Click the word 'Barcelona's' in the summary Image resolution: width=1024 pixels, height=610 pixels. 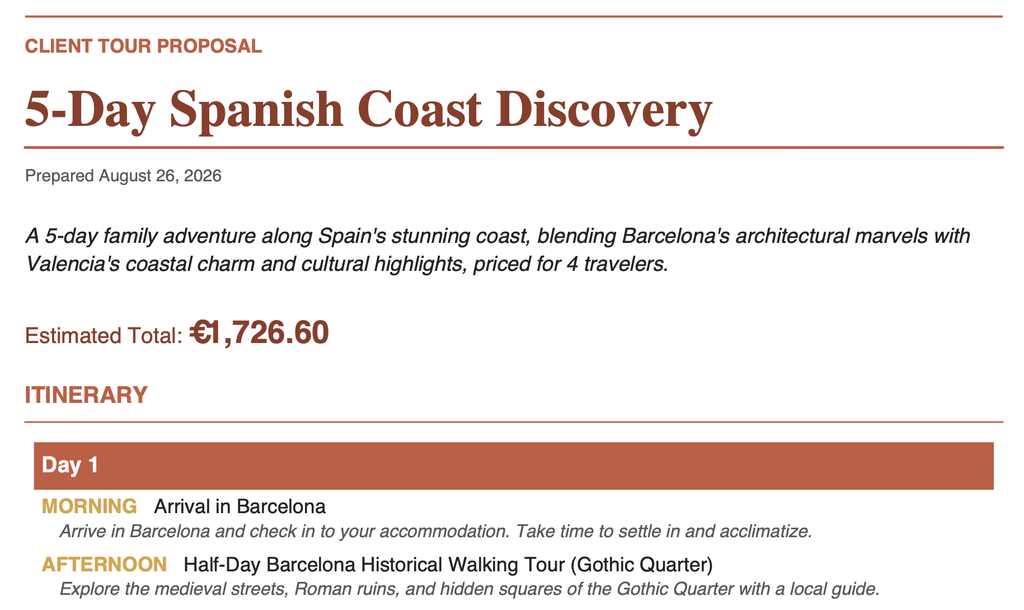click(x=676, y=236)
